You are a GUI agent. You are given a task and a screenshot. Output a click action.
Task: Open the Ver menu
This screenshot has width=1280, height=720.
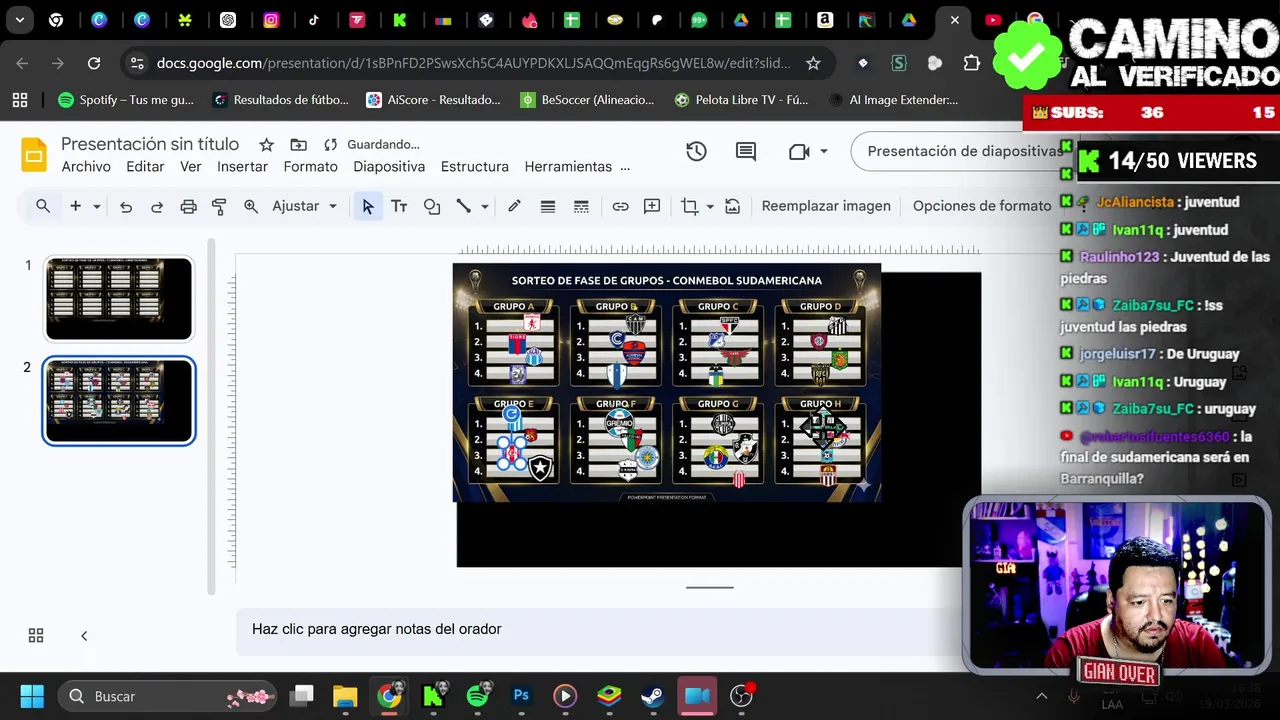(191, 167)
